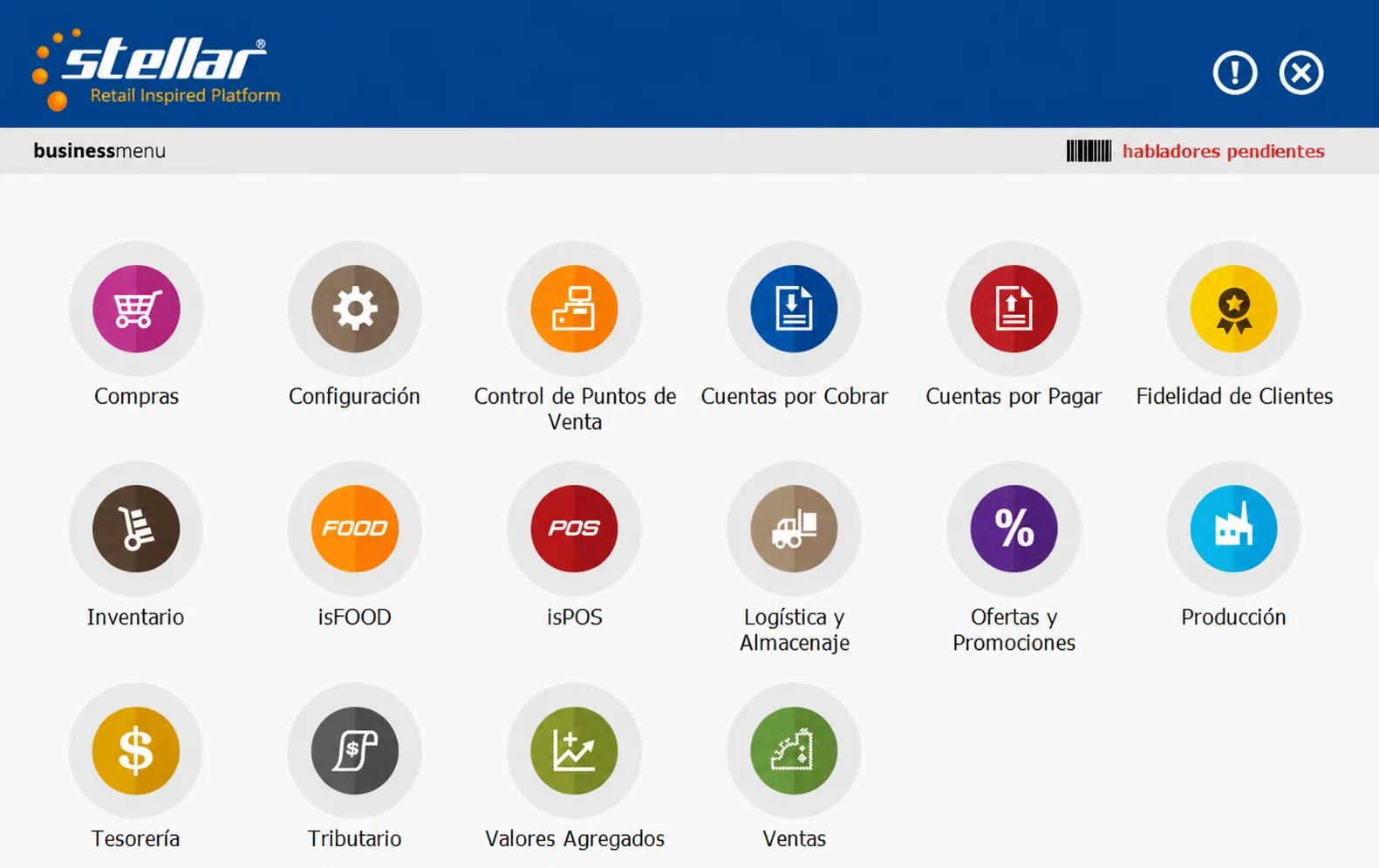This screenshot has height=868, width=1379.
Task: Click the Tesorería text label
Action: pyautogui.click(x=135, y=838)
